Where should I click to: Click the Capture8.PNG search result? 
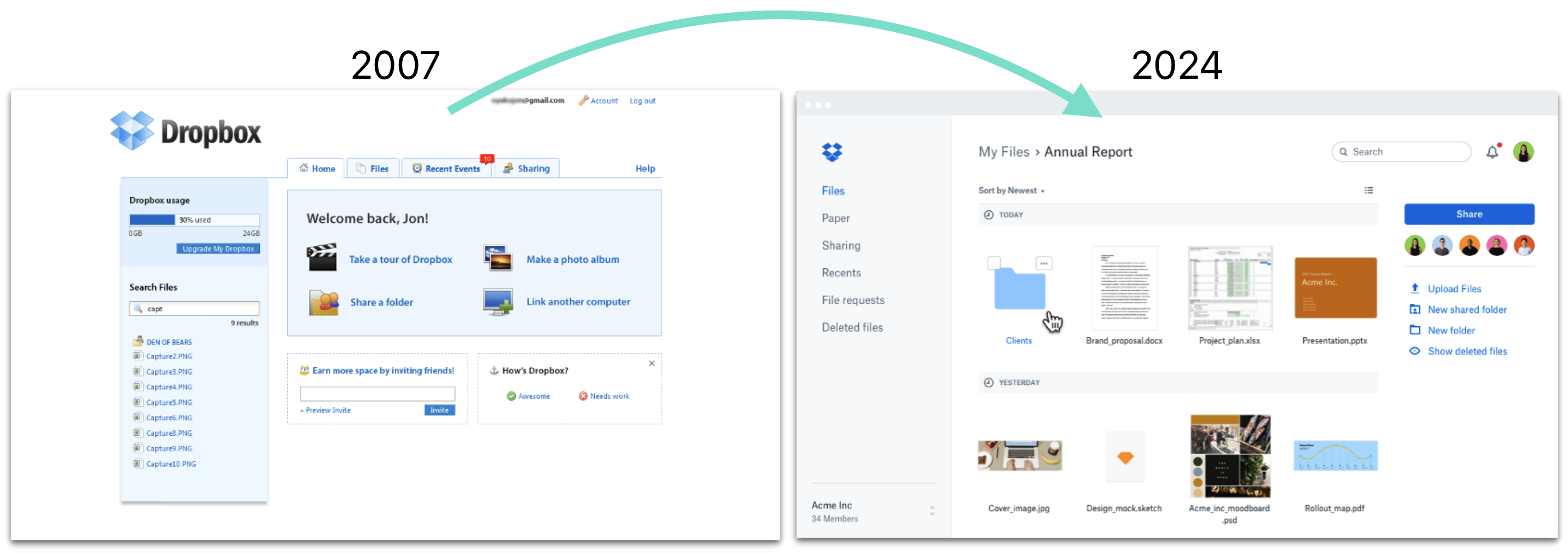[x=169, y=434]
